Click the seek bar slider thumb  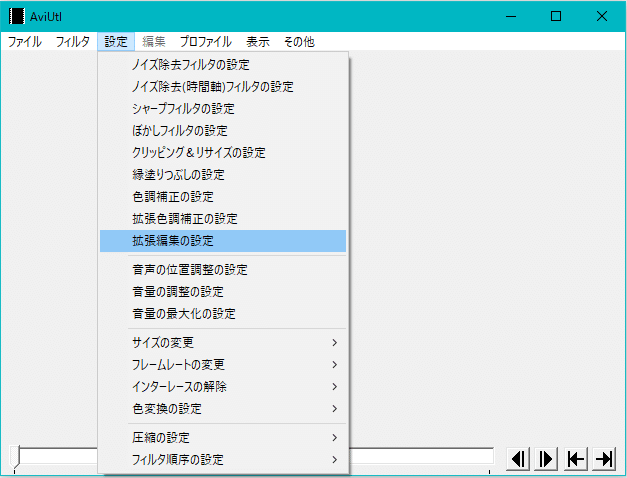pyautogui.click(x=15, y=456)
